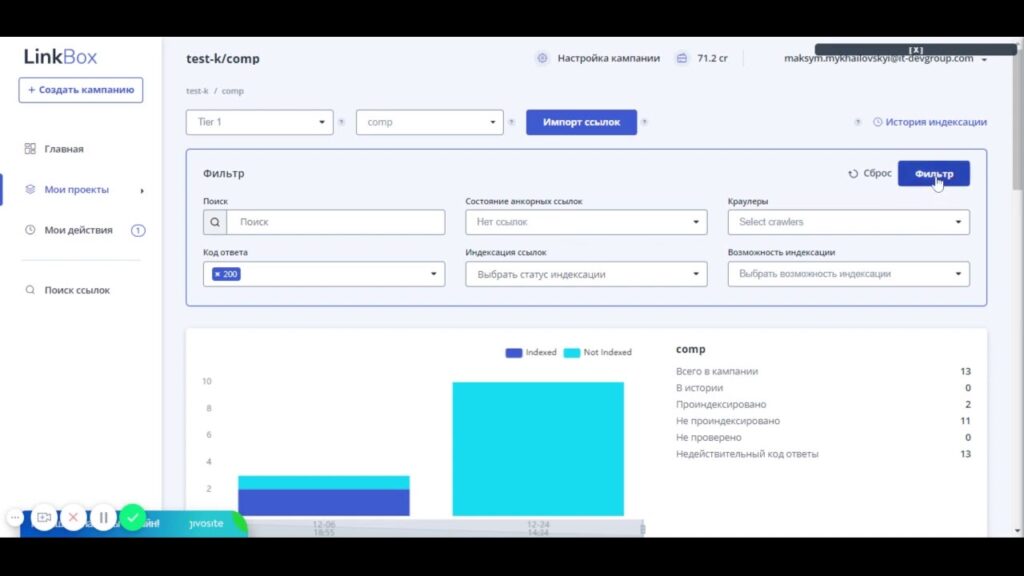Image resolution: width=1024 pixels, height=576 pixels.
Task: Click the help icon after Импорт ссылок
Action: tap(644, 122)
